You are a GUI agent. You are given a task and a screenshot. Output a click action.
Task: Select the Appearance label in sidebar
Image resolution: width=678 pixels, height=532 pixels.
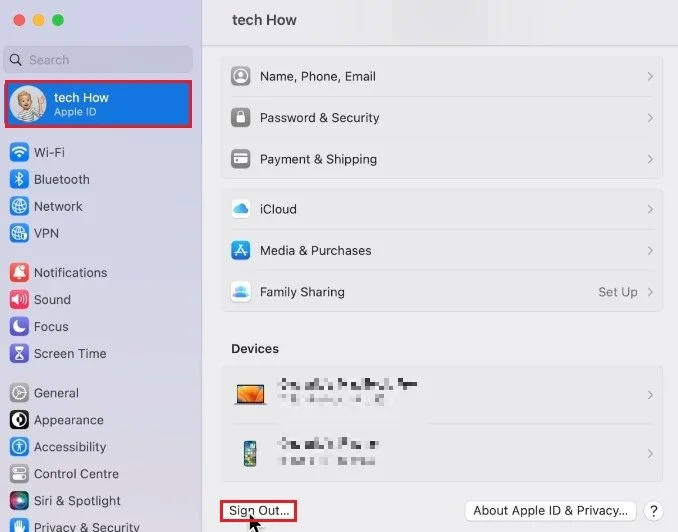pos(69,420)
